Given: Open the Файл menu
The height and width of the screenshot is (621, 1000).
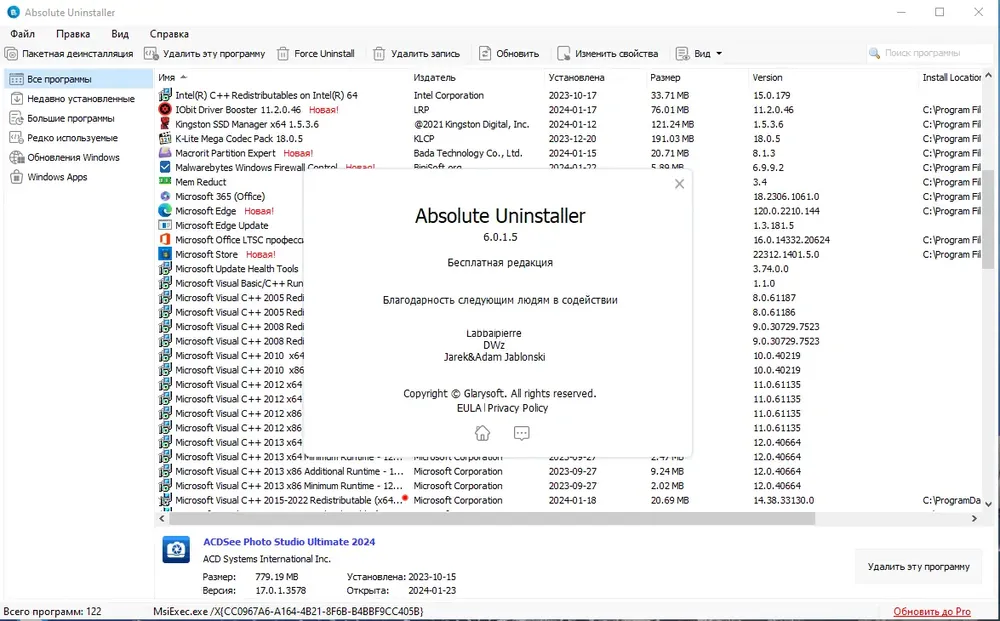Looking at the screenshot, I should pos(22,34).
